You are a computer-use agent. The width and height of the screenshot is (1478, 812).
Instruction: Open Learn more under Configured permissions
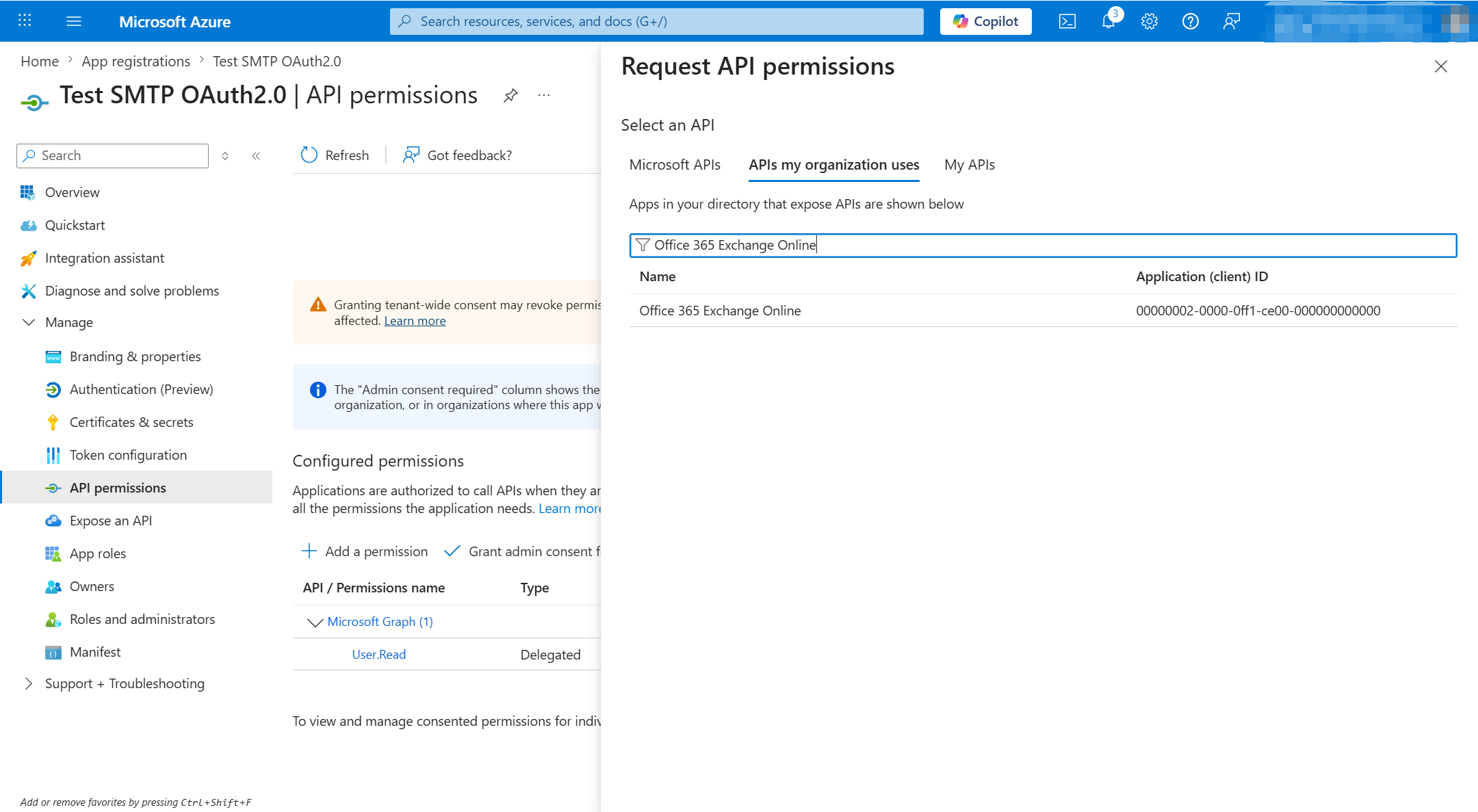coord(569,508)
